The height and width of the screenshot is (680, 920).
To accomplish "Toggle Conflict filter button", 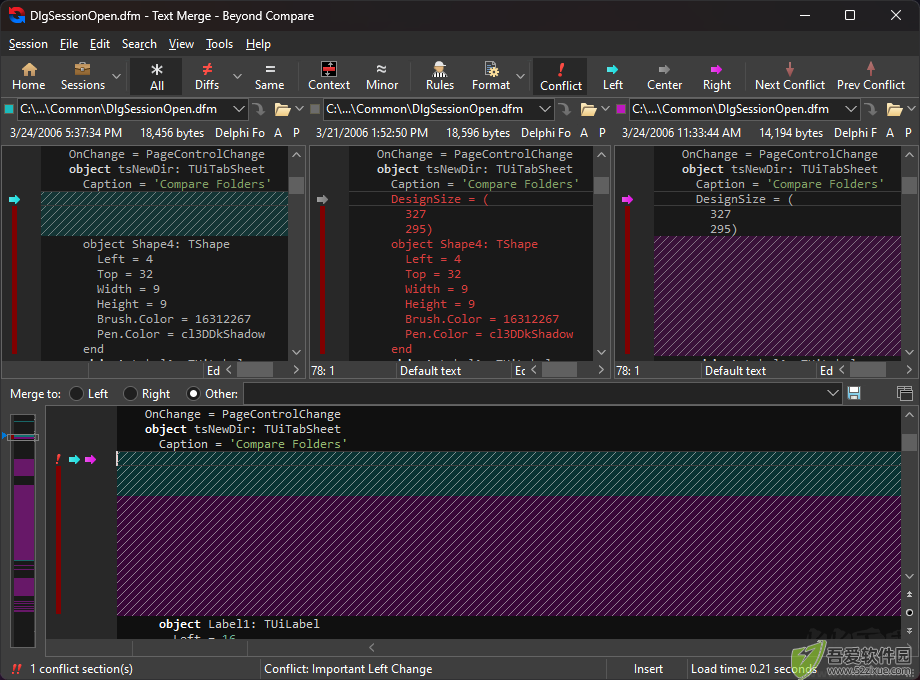I will point(560,76).
